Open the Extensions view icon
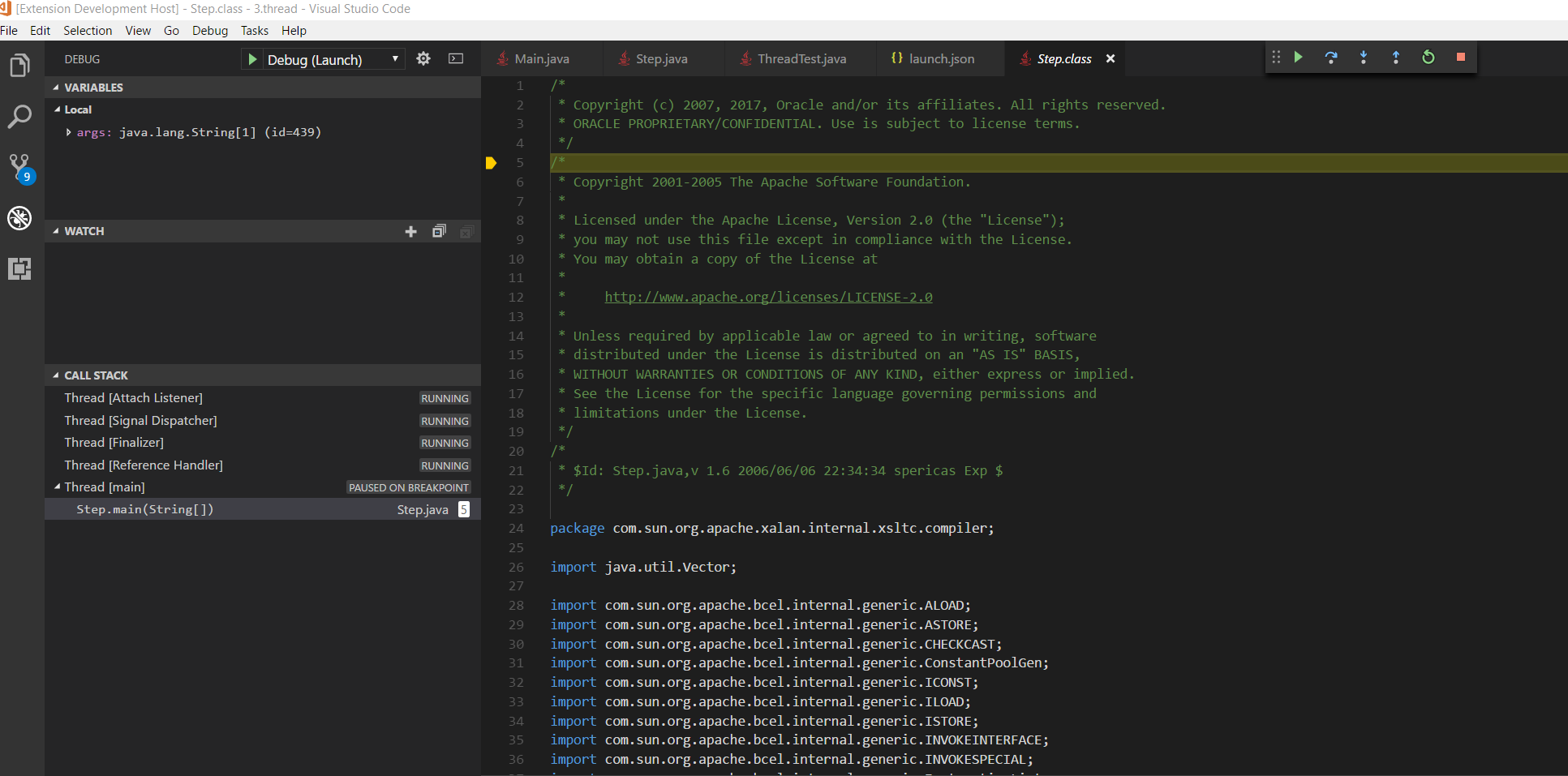Viewport: 1568px width, 776px height. pyautogui.click(x=19, y=268)
